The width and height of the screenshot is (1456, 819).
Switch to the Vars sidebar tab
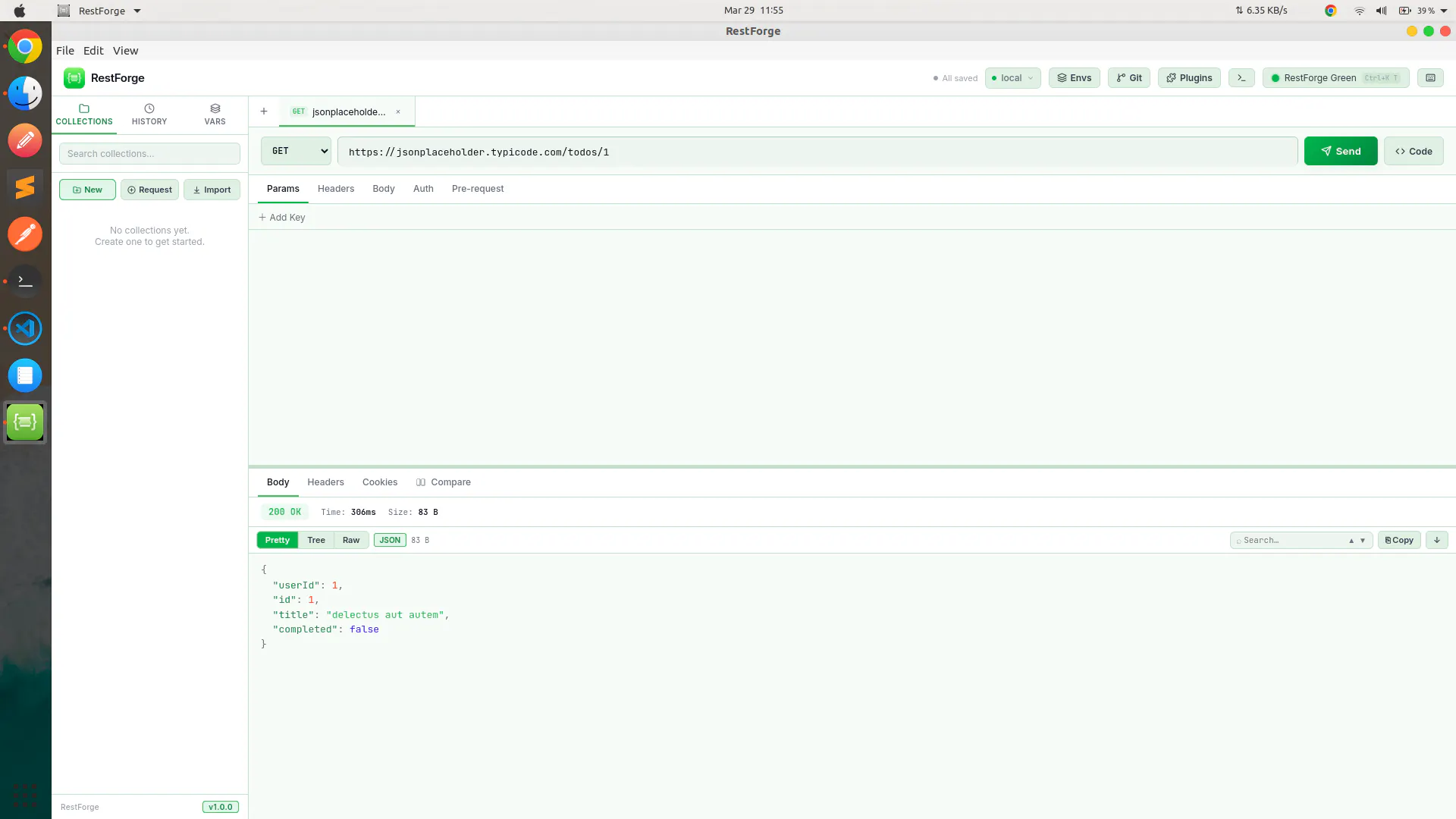coord(215,115)
